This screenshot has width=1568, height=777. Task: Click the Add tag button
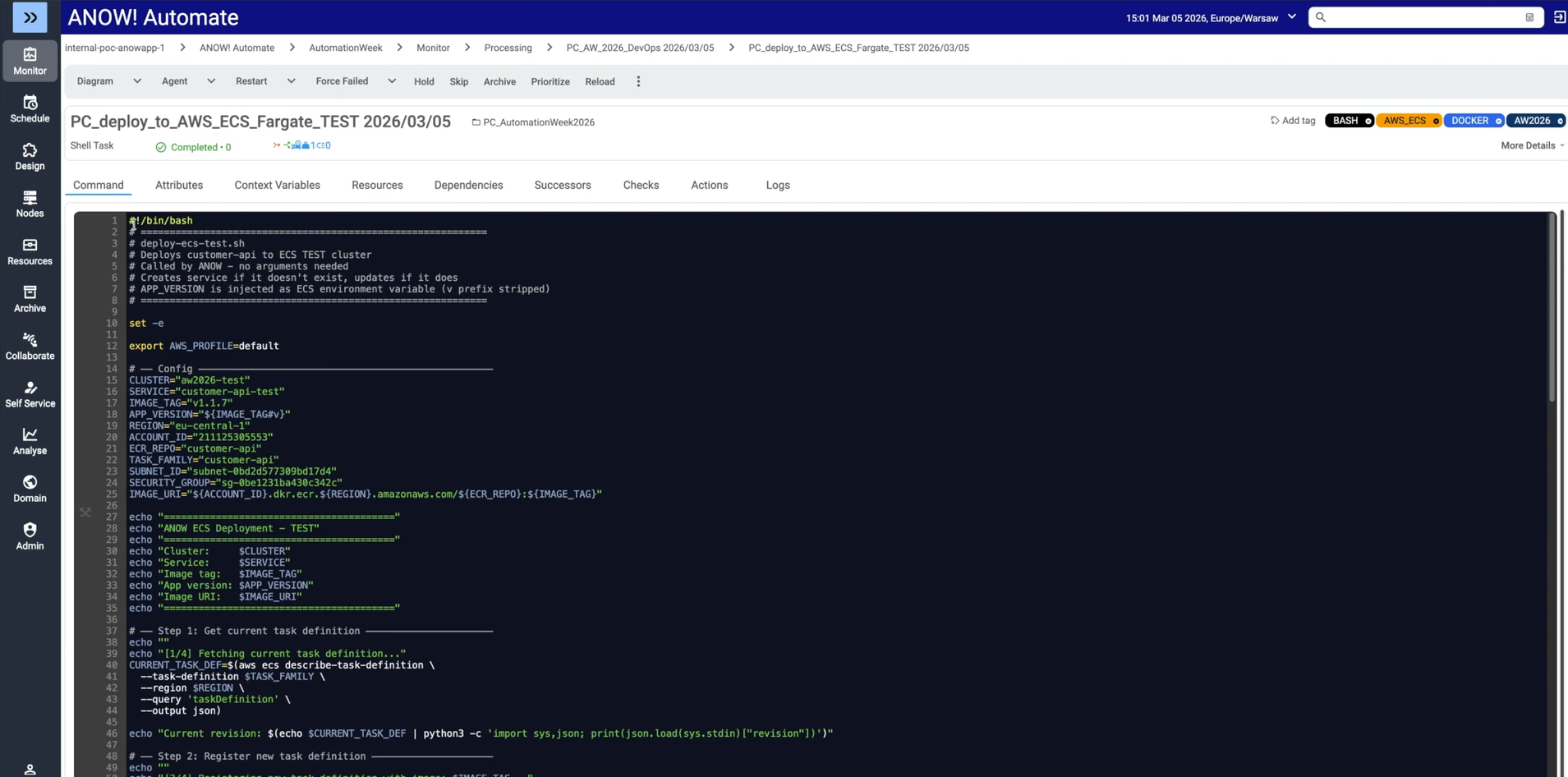pos(1293,121)
